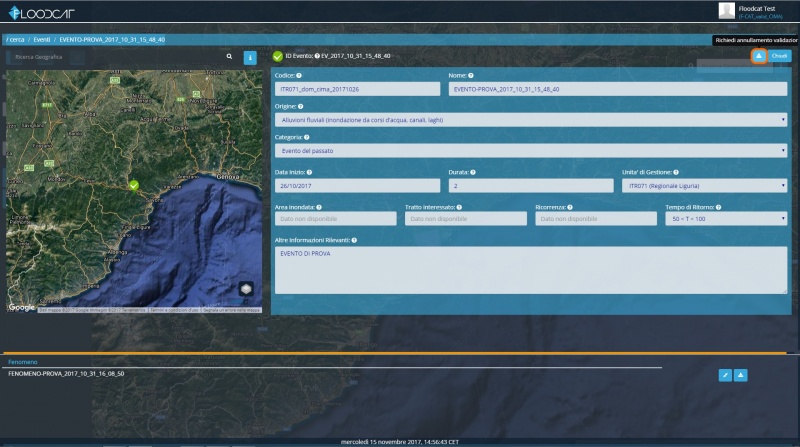The height and width of the screenshot is (447, 800).
Task: Select the Tempo di Ritorno dropdown
Action: pyautogui.click(x=726, y=219)
